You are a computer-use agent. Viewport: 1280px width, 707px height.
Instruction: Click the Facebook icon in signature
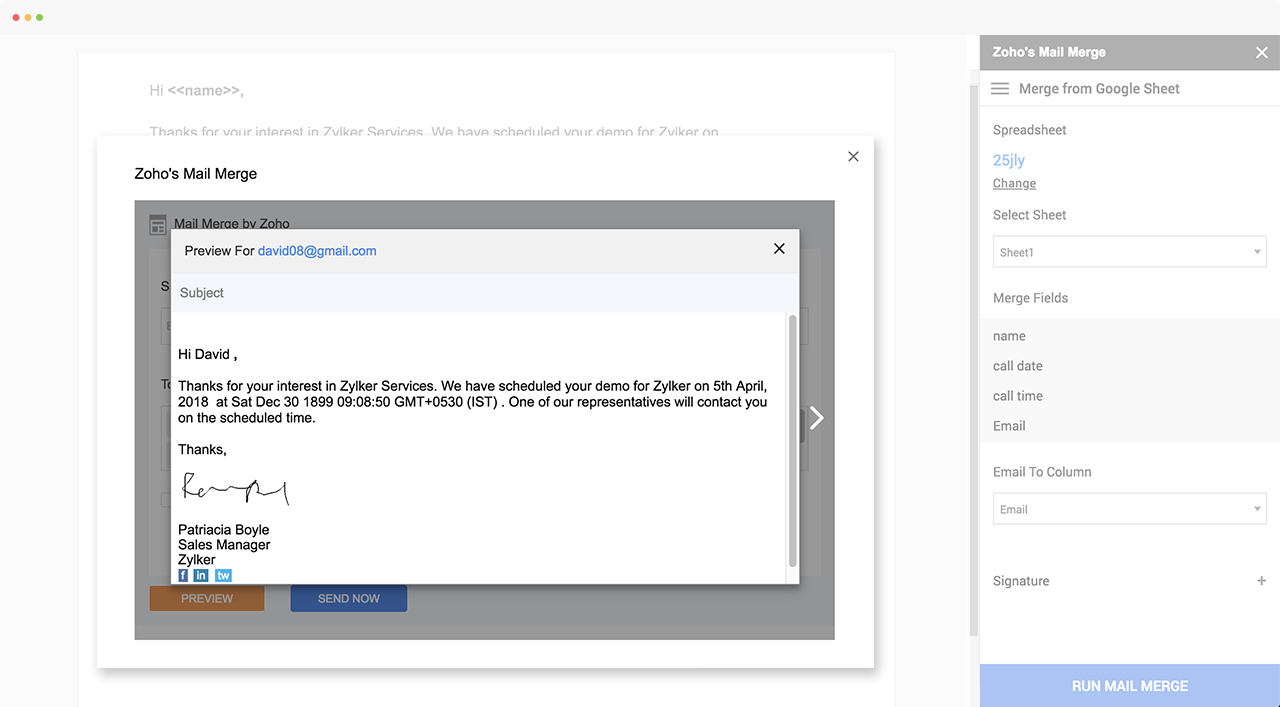183,575
